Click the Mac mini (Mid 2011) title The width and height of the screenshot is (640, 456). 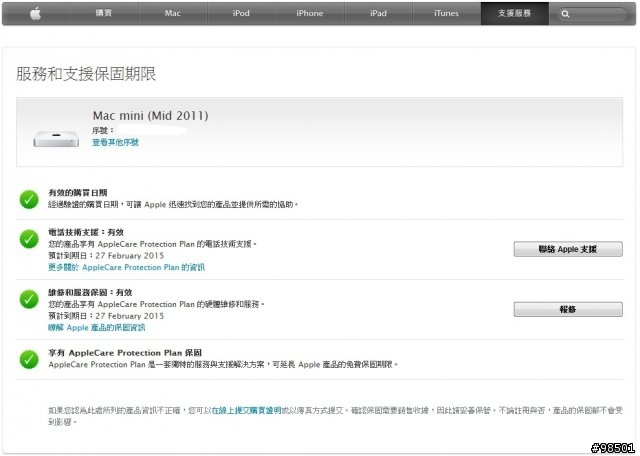tap(150, 116)
